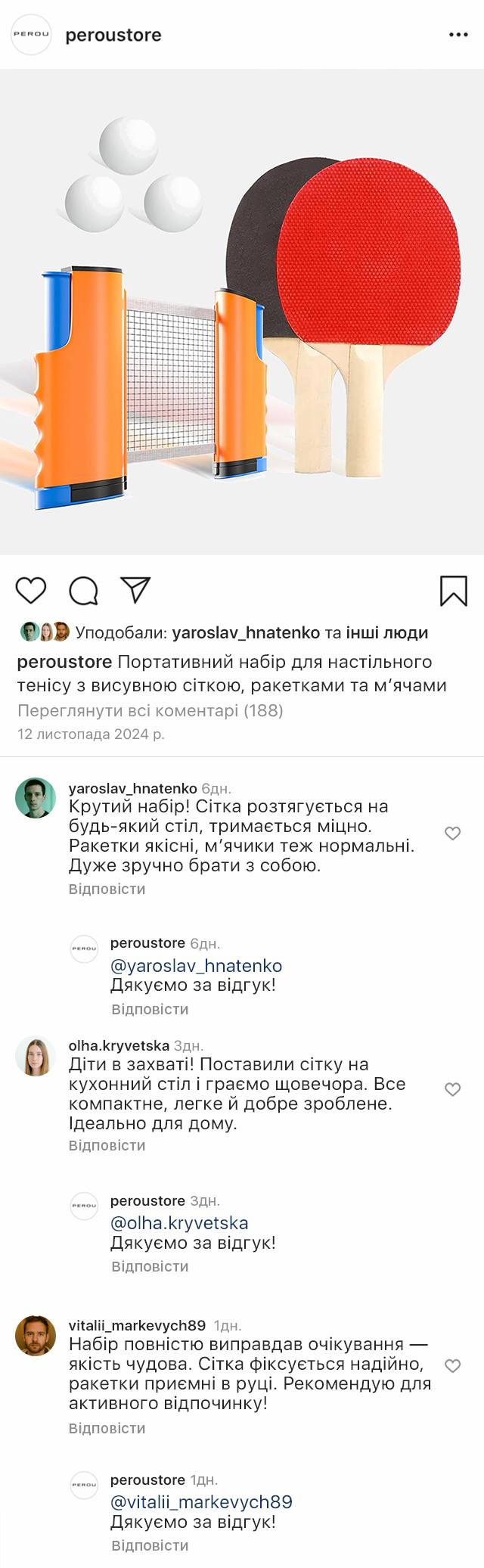Open the peroustore username in the header
484x1568 pixels.
coord(113,36)
